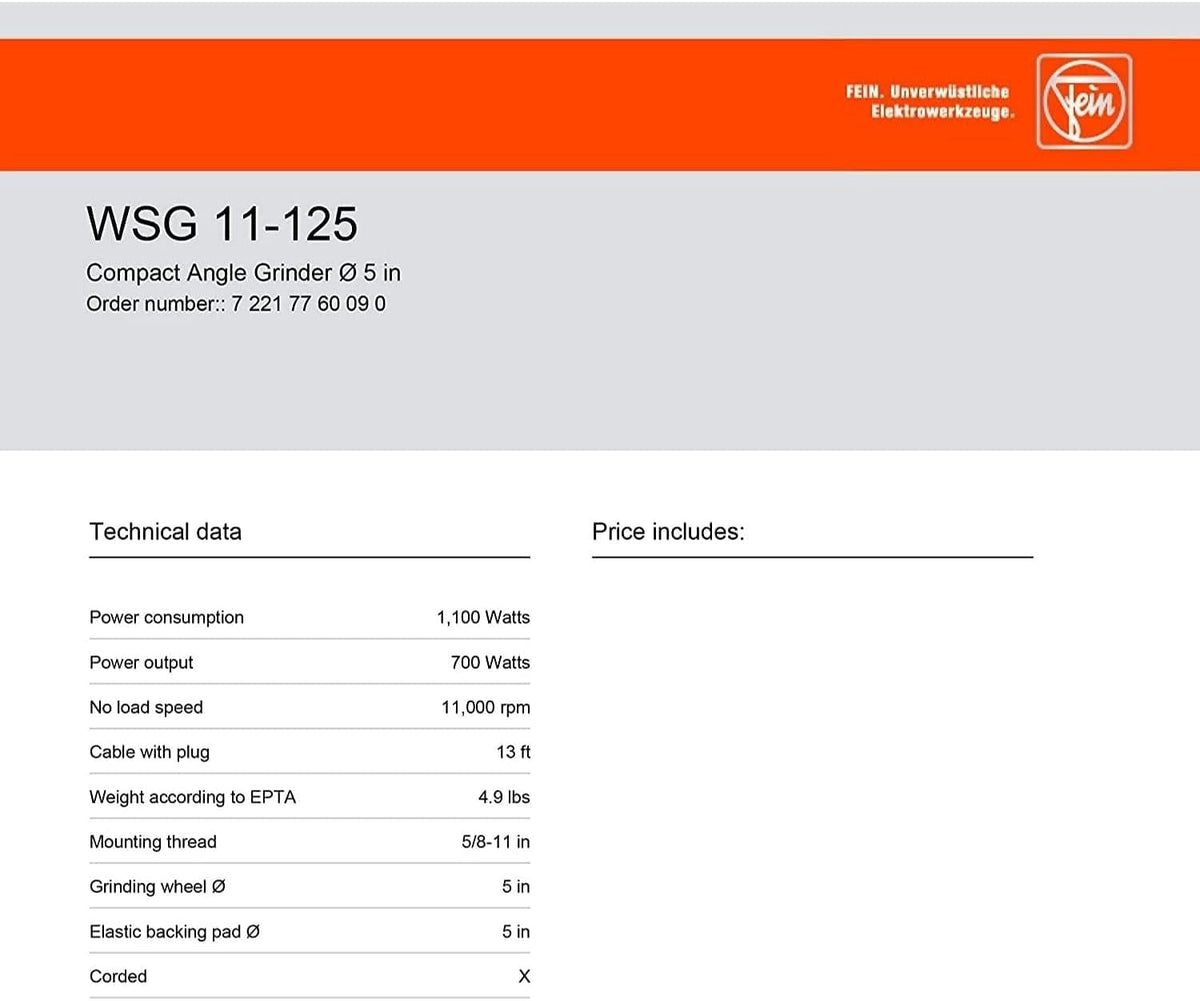Click the X mark beside Corded
This screenshot has width=1200, height=1001.
523,976
